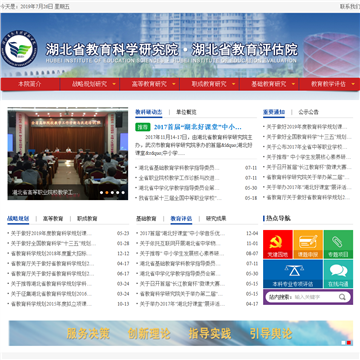Select the white dot on bottom banner
Screen dimensions: 360x360
(343, 342)
